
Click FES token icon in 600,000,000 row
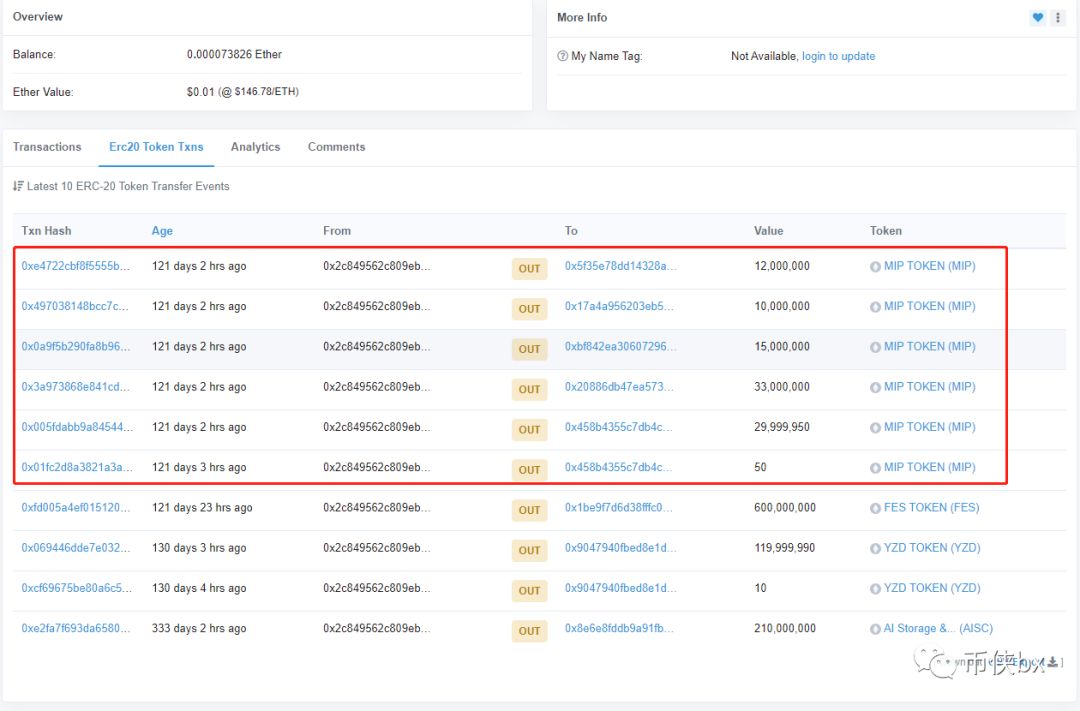coord(875,508)
